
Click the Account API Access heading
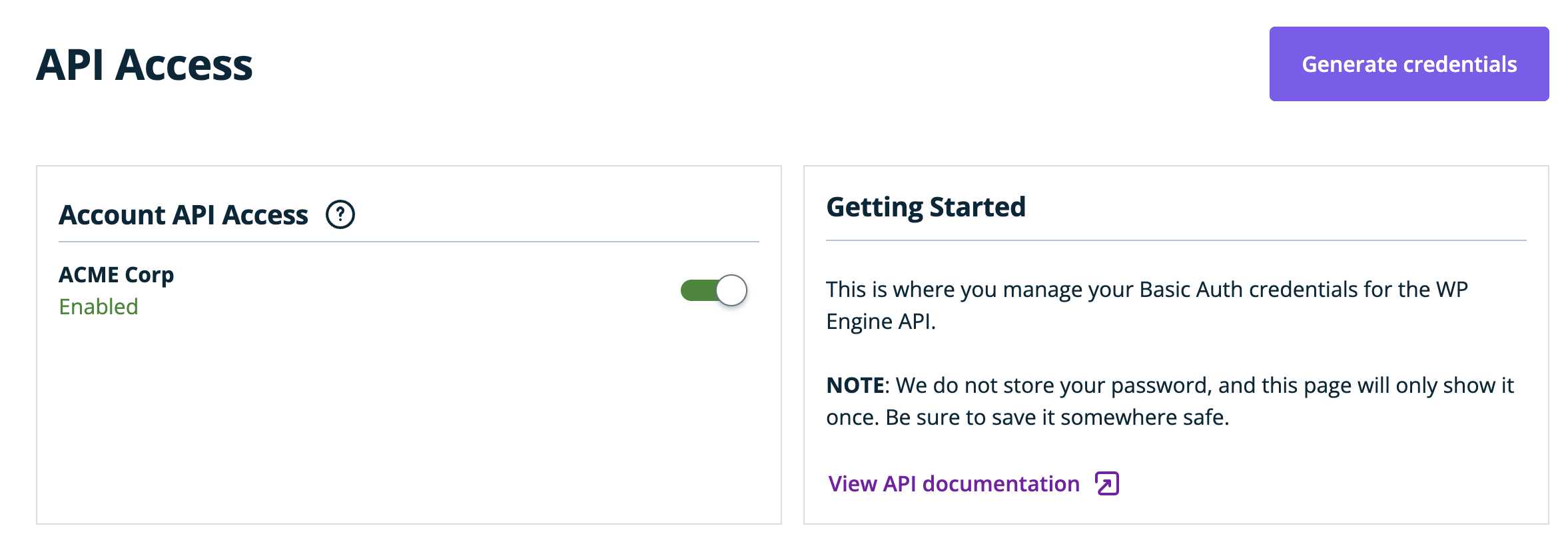pos(184,214)
